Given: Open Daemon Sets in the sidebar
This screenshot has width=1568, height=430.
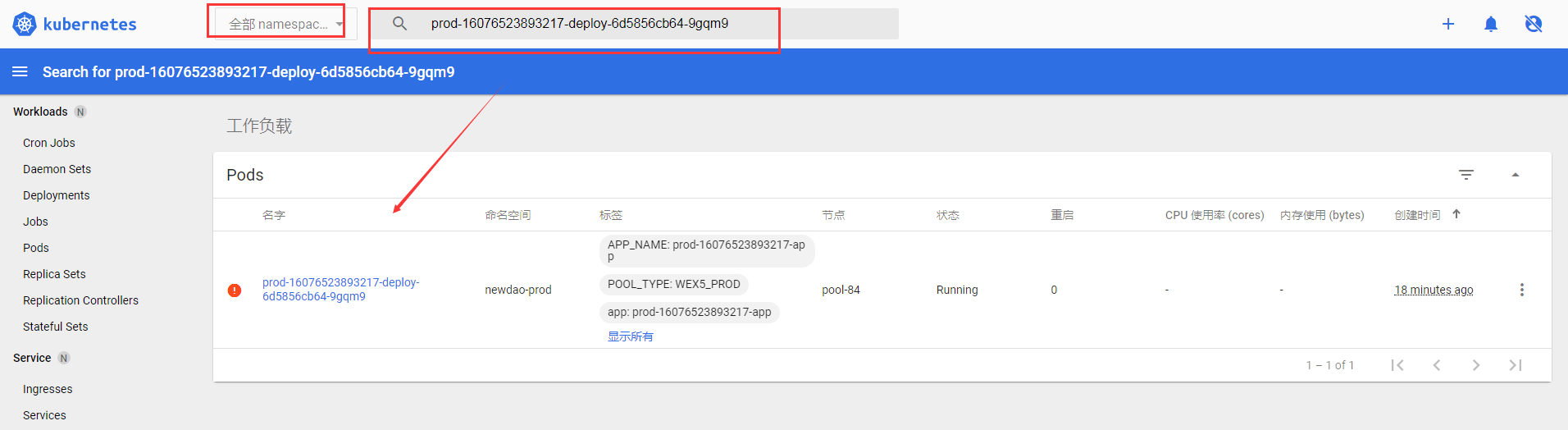Looking at the screenshot, I should [x=57, y=169].
